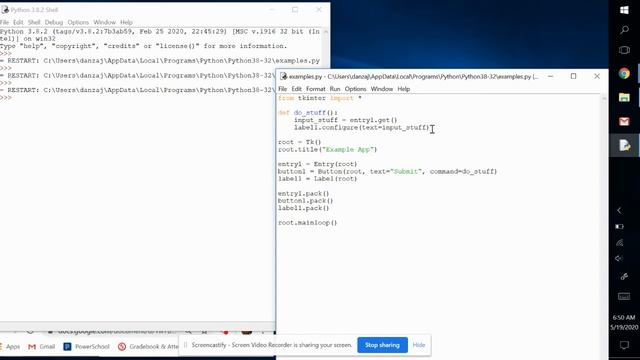The width and height of the screenshot is (640, 360).
Task: Click the 'def do_stuff():' line
Action: click(x=308, y=113)
